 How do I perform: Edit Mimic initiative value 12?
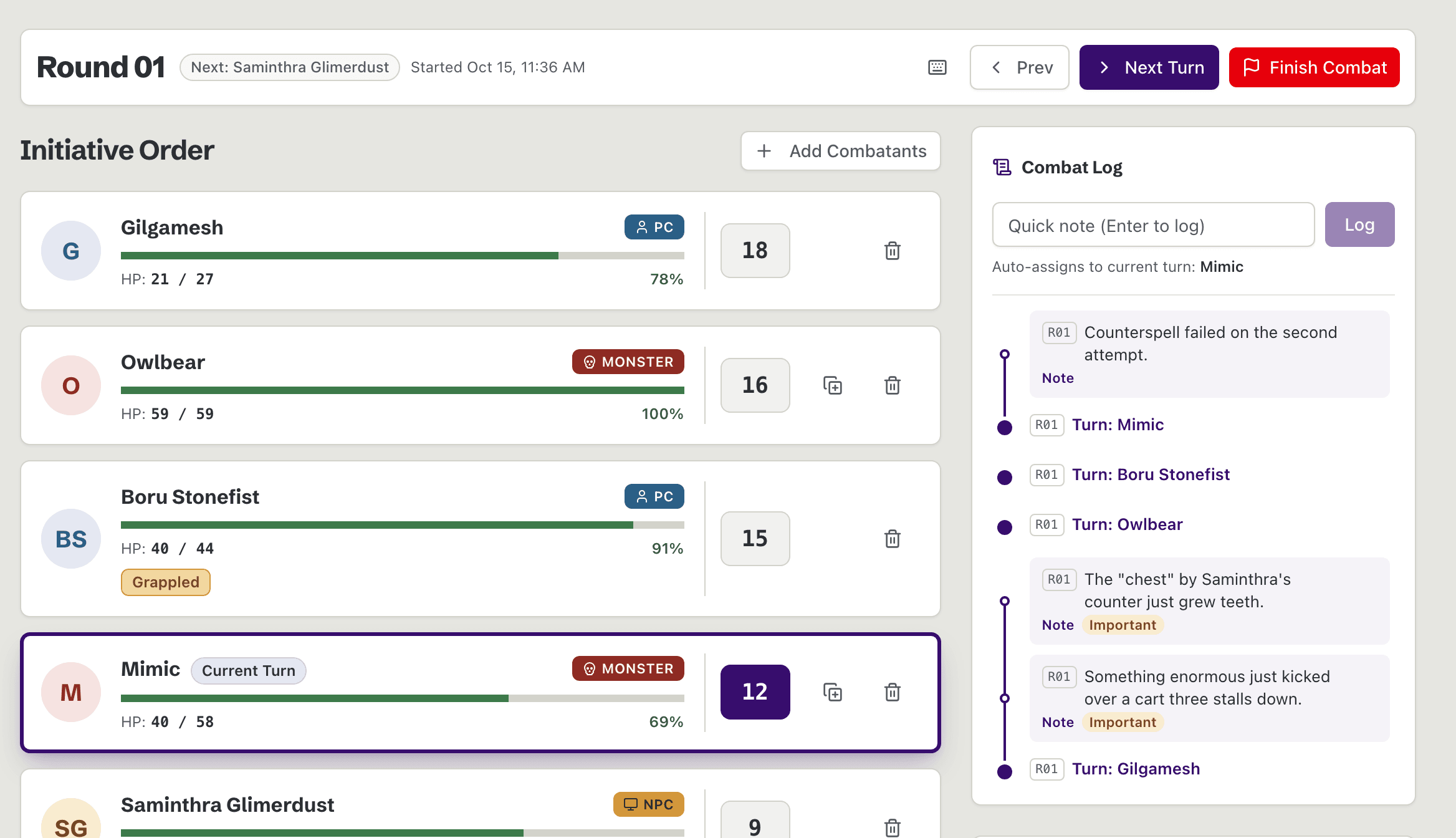coord(755,692)
